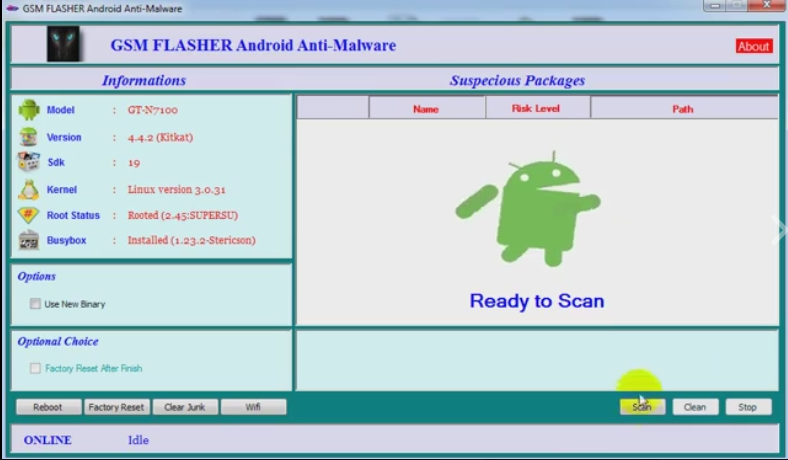Screen dimensions: 788x460
Task: Select the Rooted (2.45:SUPERSU) text
Action: pyautogui.click(x=183, y=215)
